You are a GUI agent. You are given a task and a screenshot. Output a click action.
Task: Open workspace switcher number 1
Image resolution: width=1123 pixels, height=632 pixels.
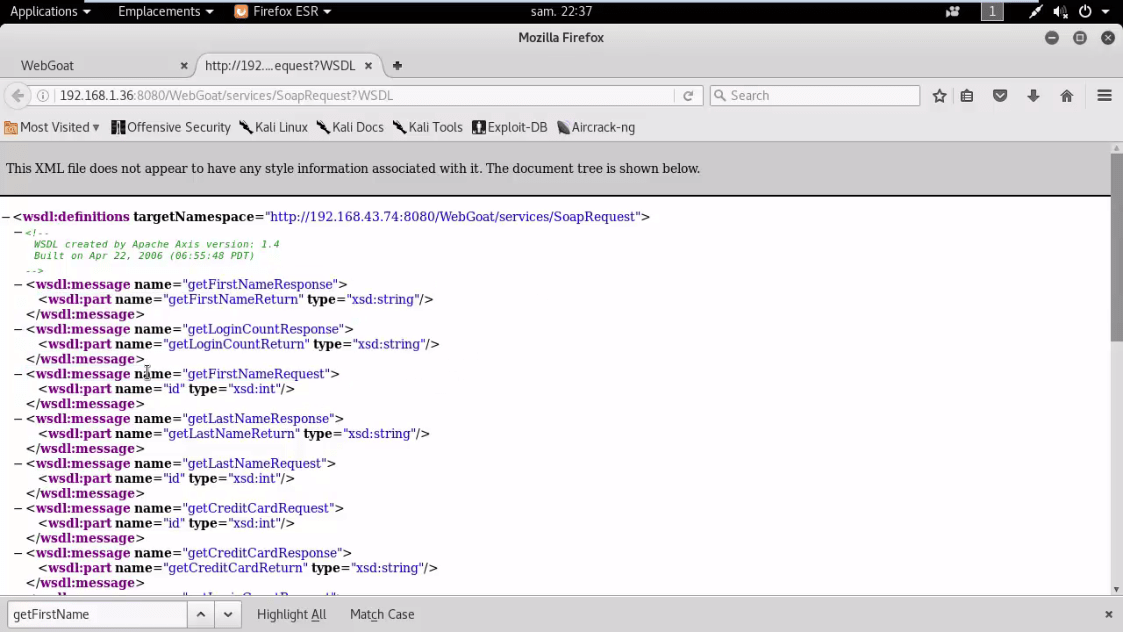tap(992, 11)
